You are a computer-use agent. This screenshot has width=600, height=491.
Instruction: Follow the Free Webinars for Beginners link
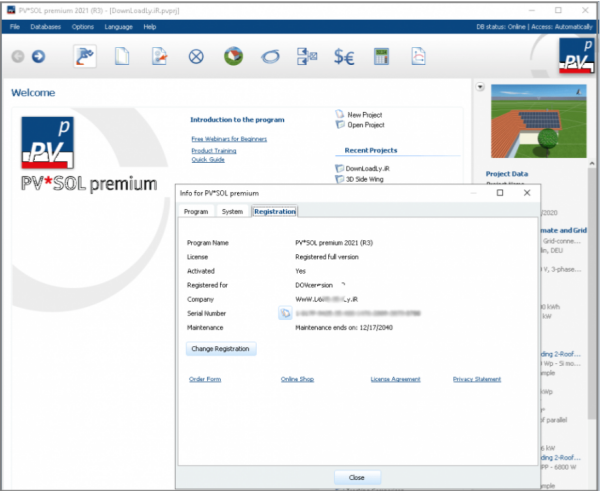[229, 139]
